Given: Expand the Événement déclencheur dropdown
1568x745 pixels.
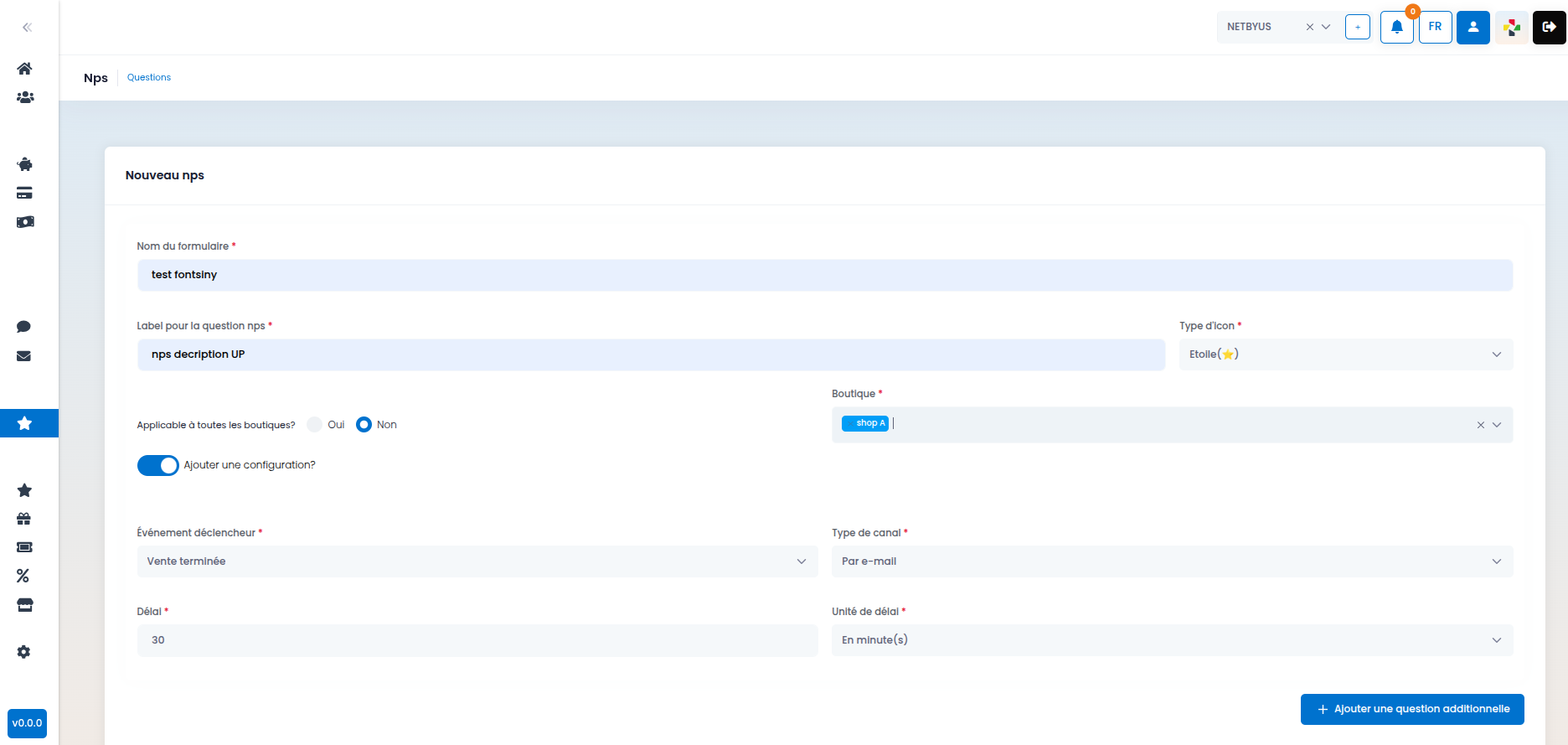Looking at the screenshot, I should click(x=477, y=561).
